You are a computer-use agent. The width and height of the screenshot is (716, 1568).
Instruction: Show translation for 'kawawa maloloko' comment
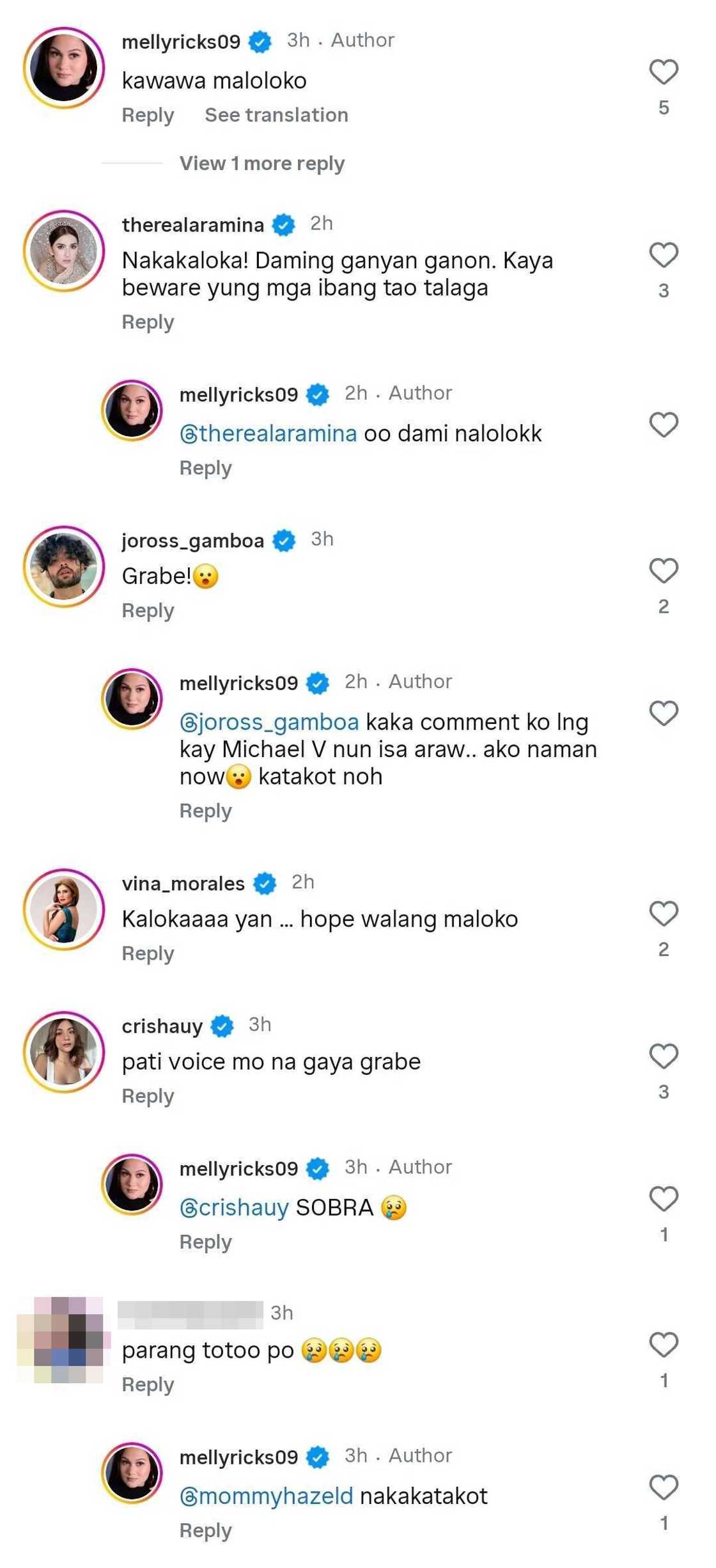coord(276,115)
